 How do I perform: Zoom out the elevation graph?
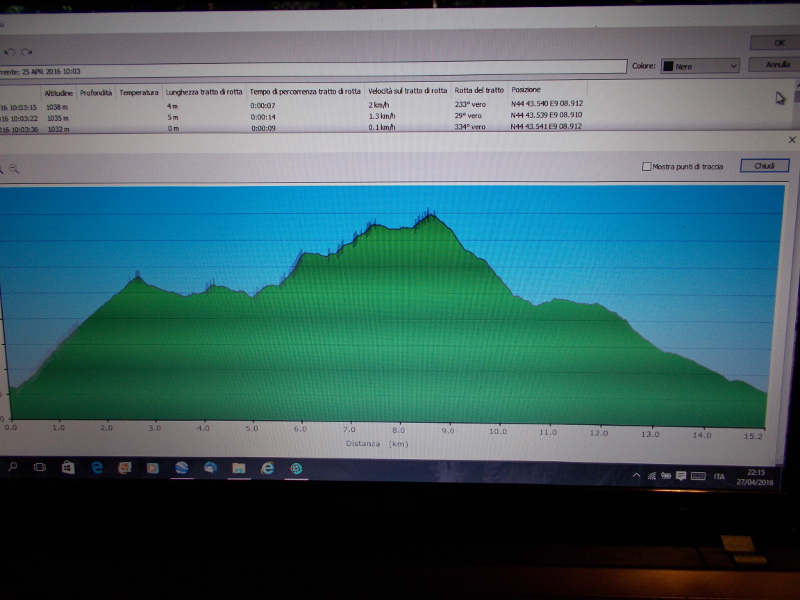[14, 168]
